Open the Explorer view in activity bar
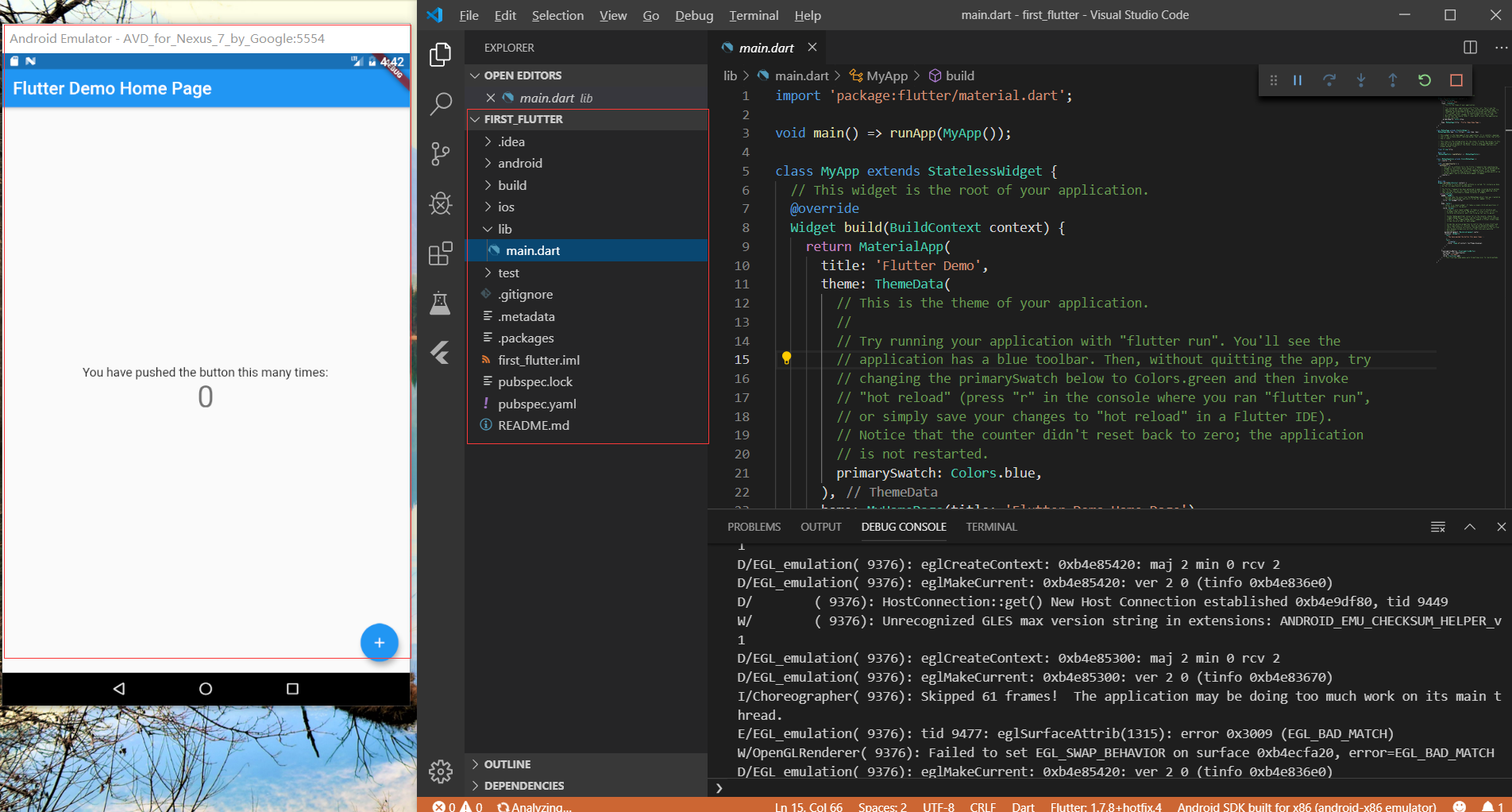The image size is (1512, 812). [441, 54]
